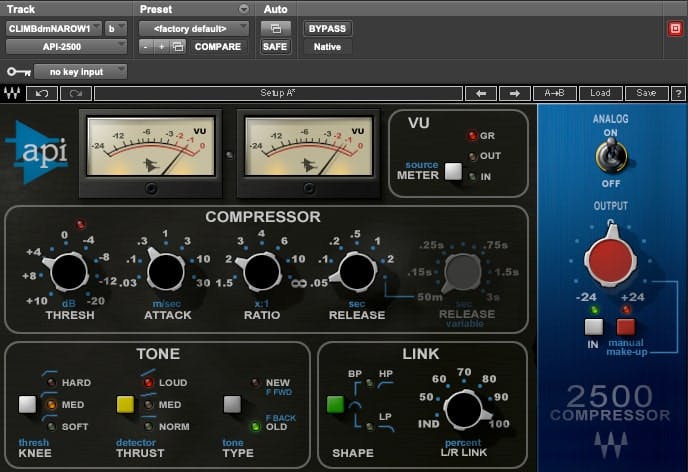Image resolution: width=688 pixels, height=472 pixels.
Task: Open the API-2500 plug-in selector dropdown
Action: (x=66, y=47)
